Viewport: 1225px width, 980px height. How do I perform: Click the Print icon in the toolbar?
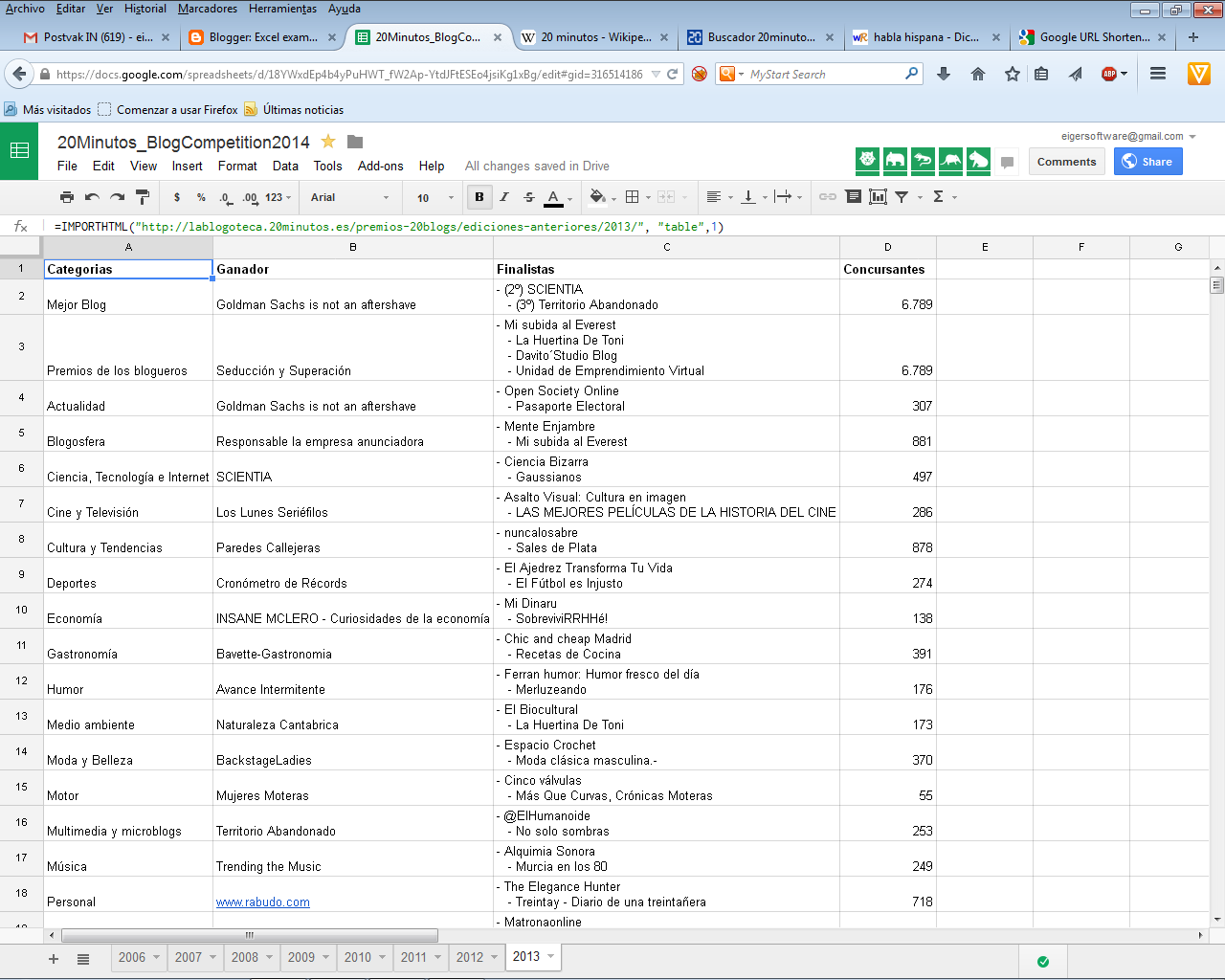(66, 197)
